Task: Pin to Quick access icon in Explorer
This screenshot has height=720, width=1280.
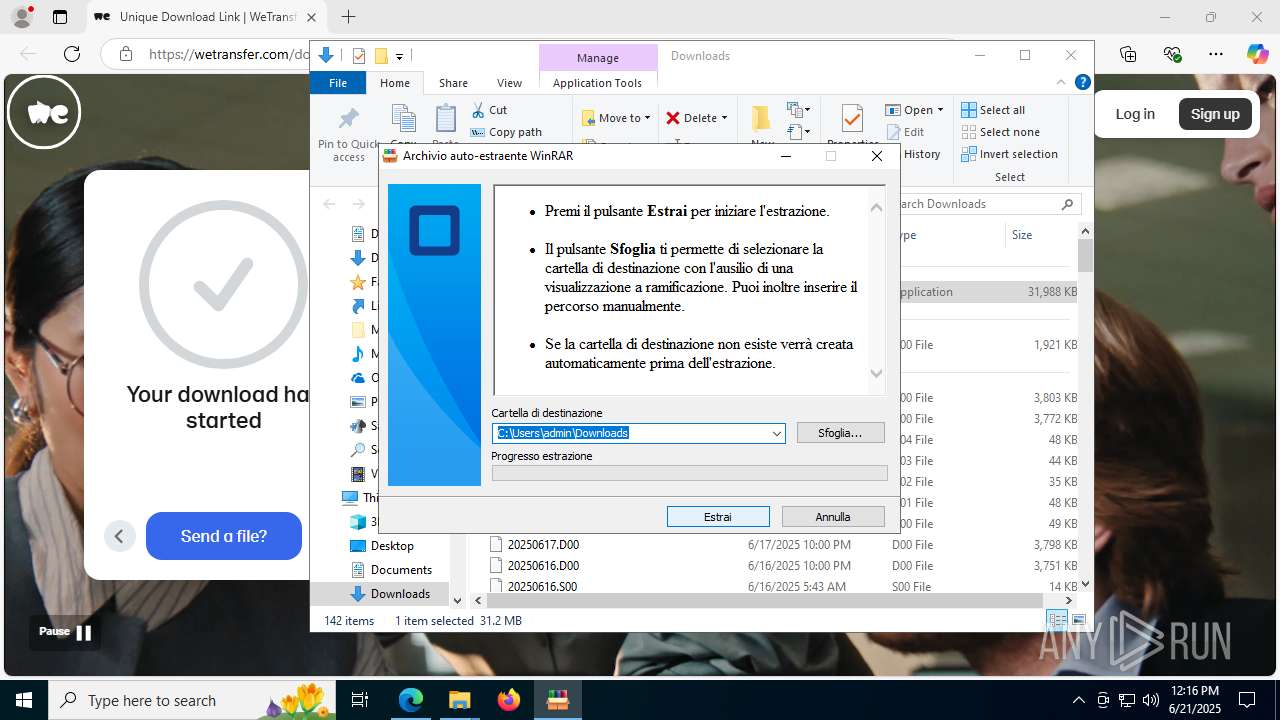Action: [x=349, y=119]
